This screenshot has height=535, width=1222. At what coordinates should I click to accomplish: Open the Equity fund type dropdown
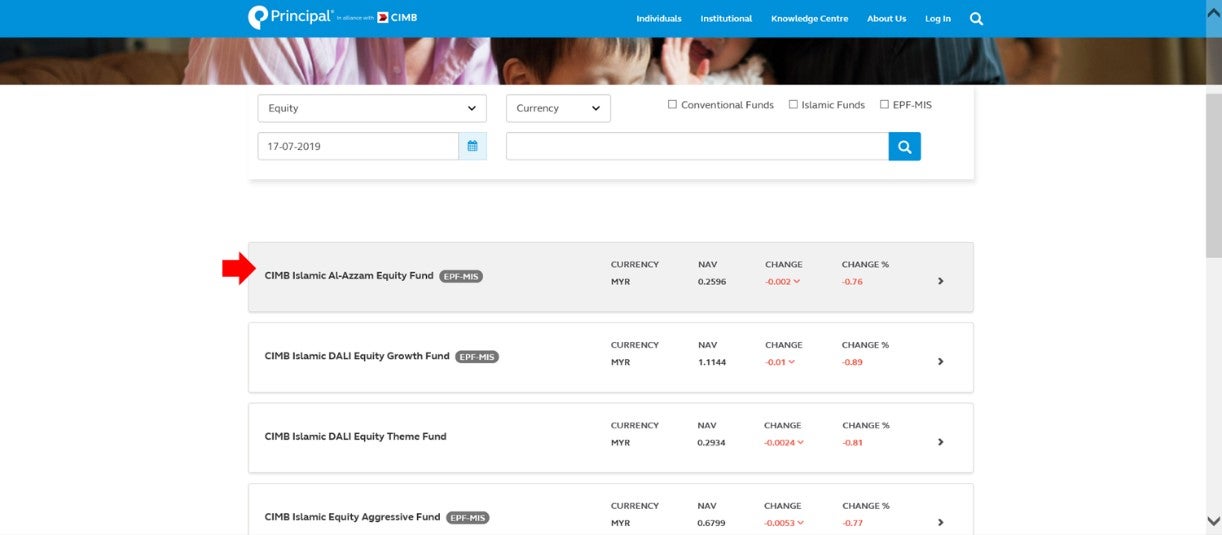[x=372, y=108]
